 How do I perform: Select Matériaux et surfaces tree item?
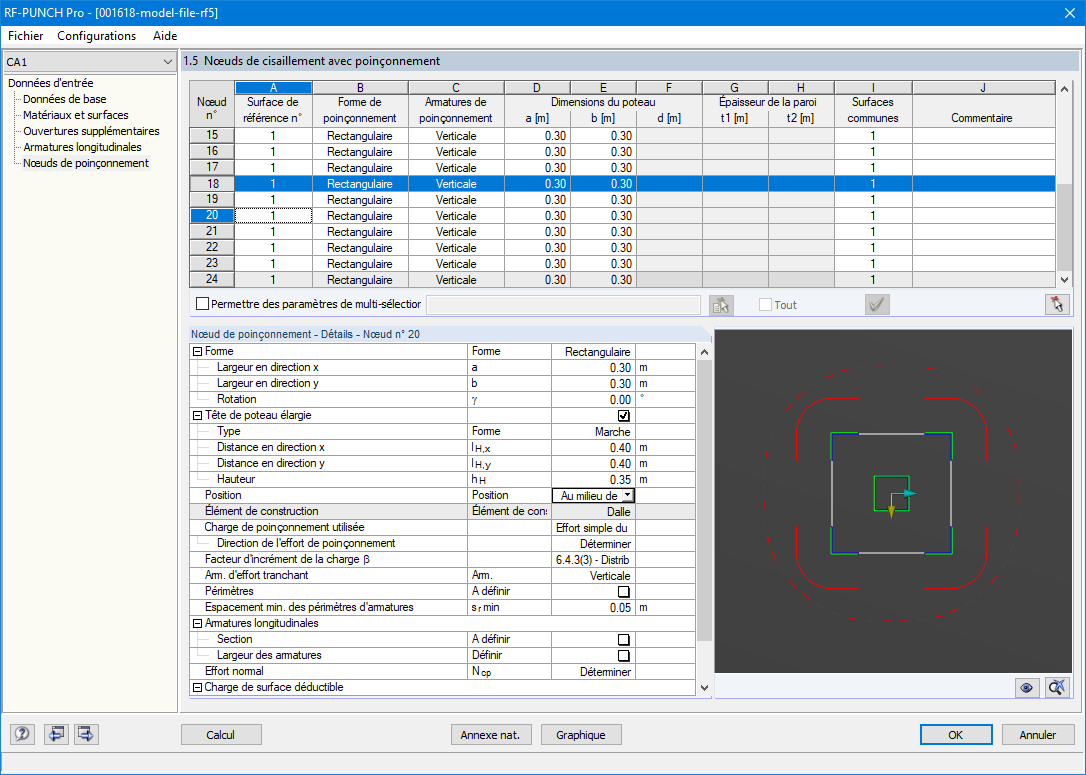click(x=75, y=115)
